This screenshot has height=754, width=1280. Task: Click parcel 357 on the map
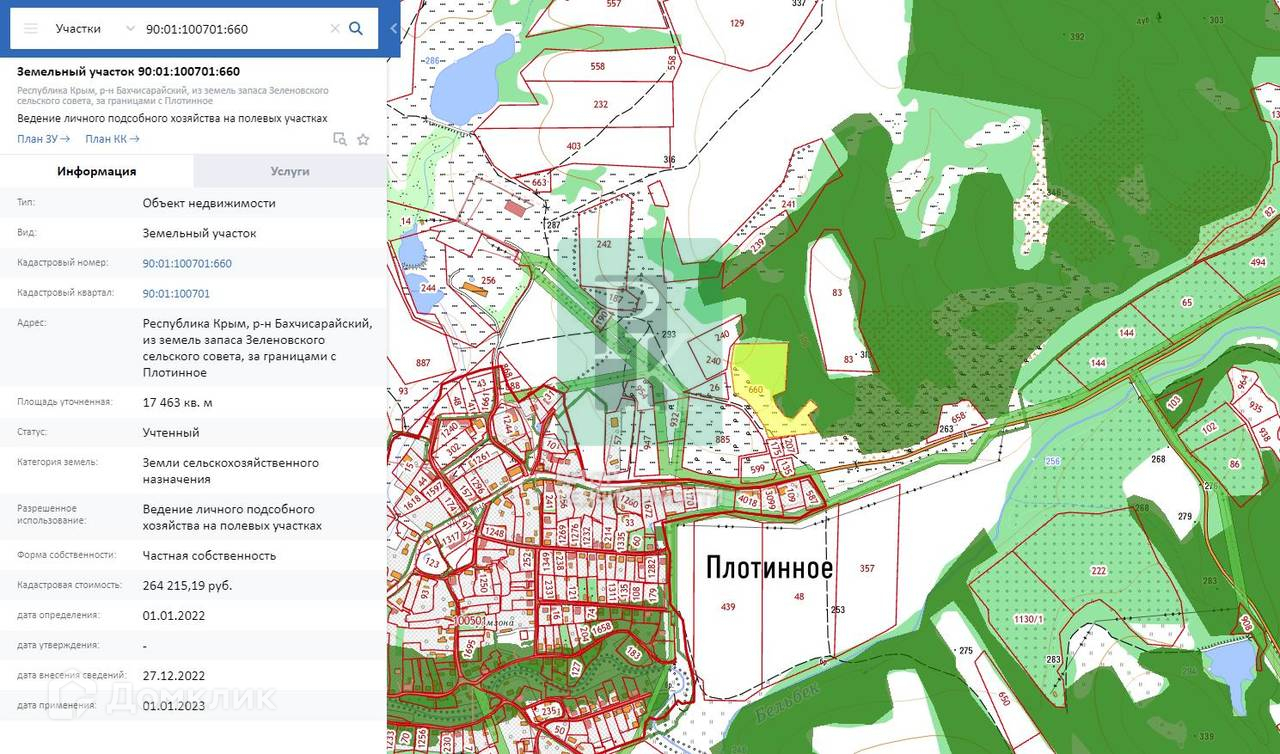click(866, 568)
